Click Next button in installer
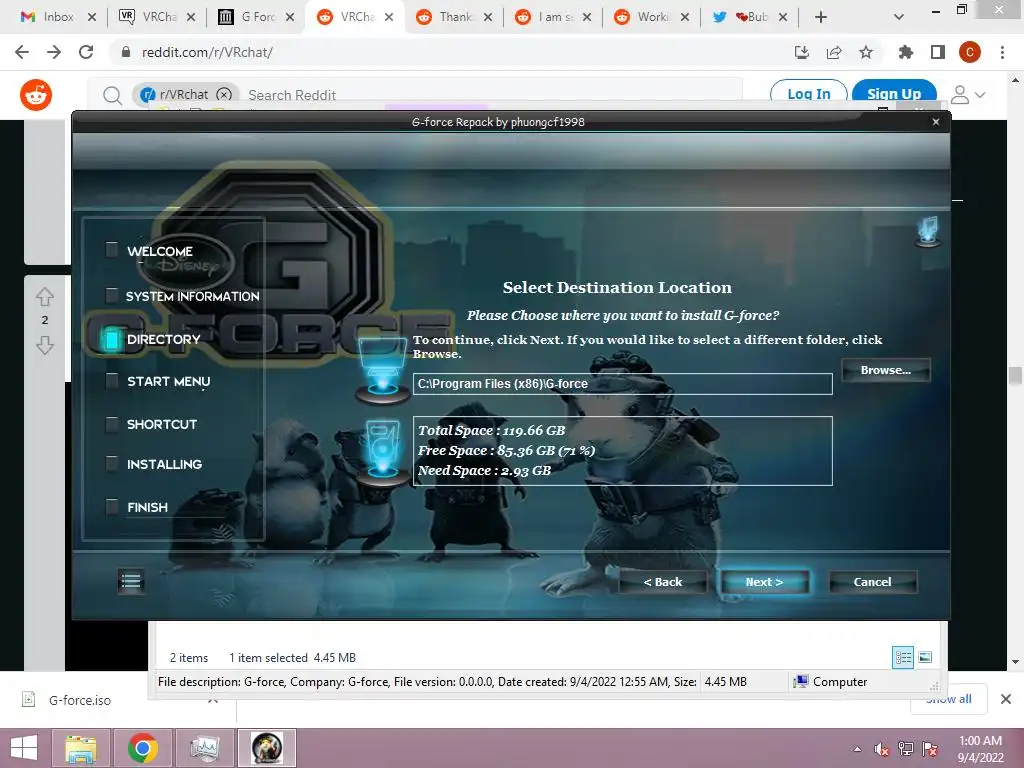The width and height of the screenshot is (1024, 768). pos(764,582)
